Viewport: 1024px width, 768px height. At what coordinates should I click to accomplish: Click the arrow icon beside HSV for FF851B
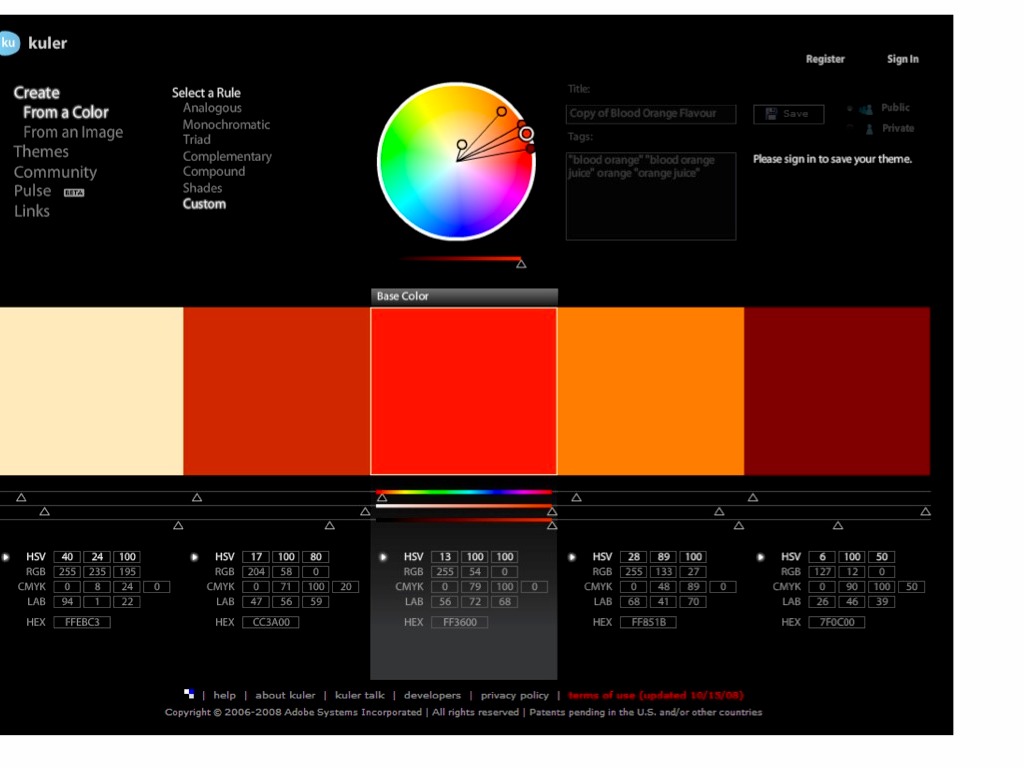click(x=571, y=557)
